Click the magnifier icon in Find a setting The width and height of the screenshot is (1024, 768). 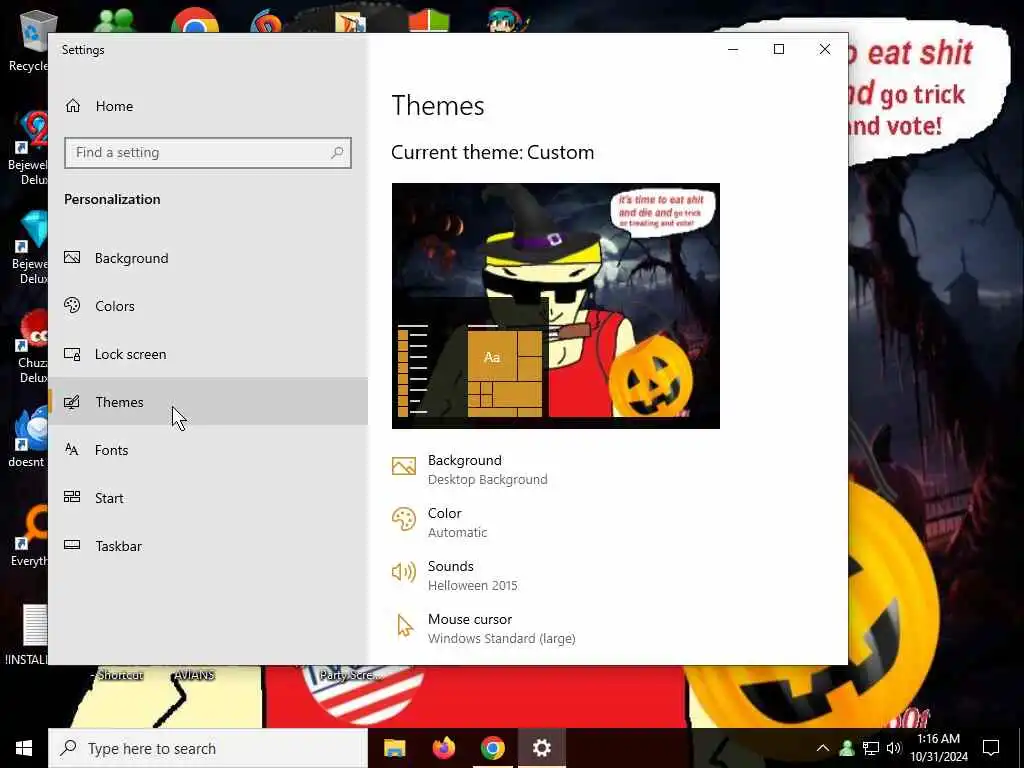tap(337, 153)
